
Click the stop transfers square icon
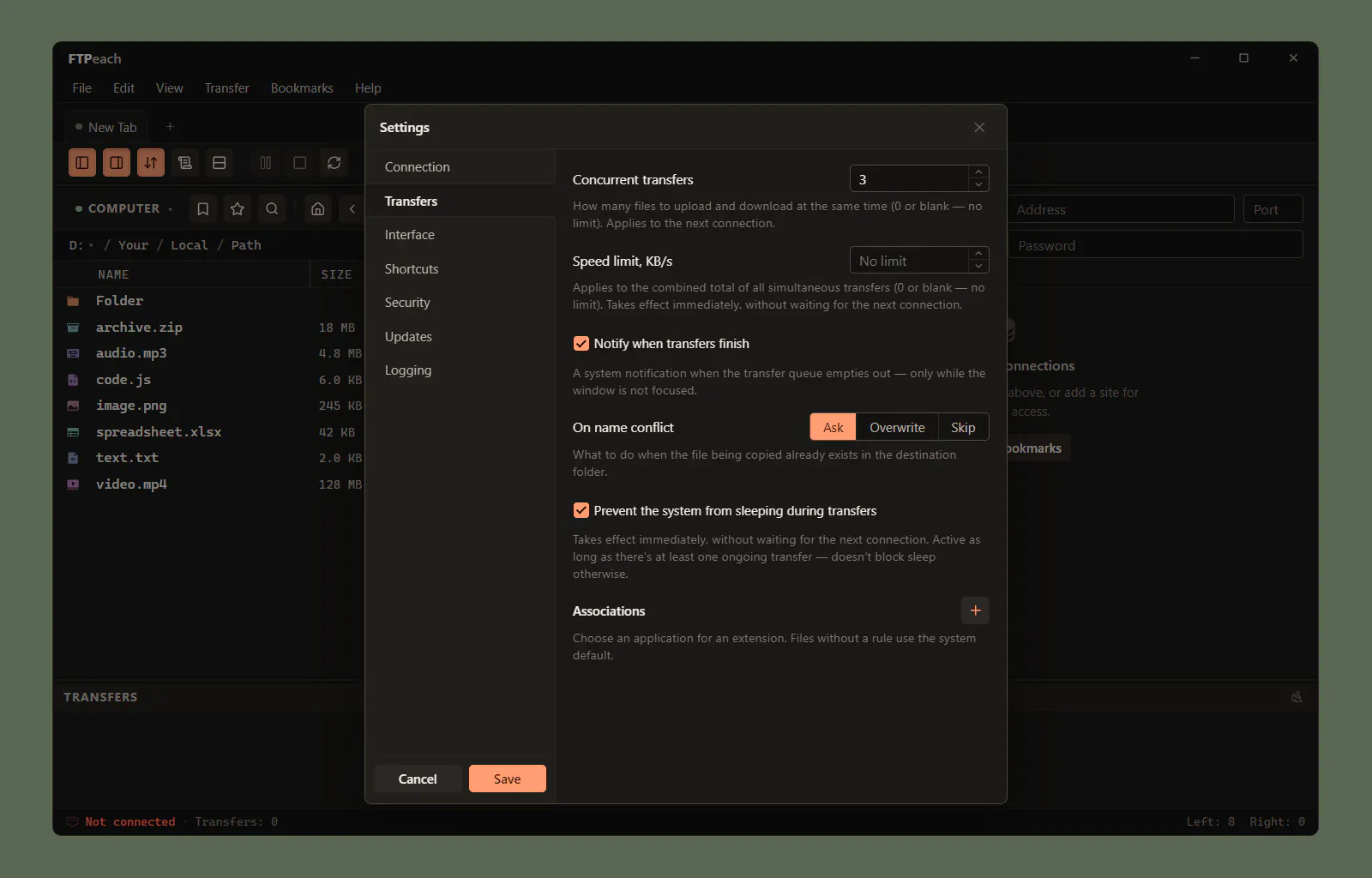[300, 162]
